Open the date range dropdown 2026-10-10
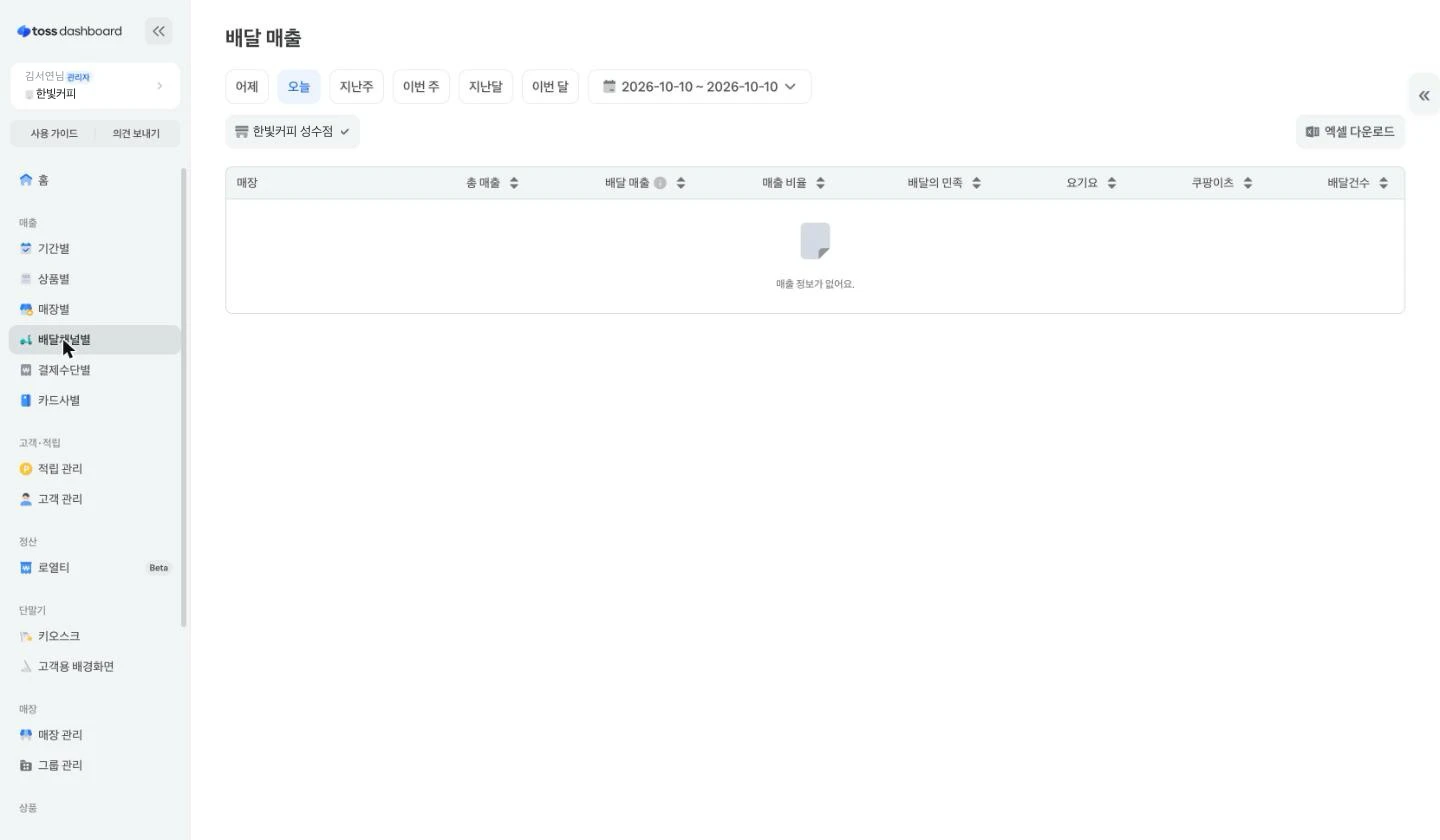Screen dimensions: 1440x840 coord(699,86)
